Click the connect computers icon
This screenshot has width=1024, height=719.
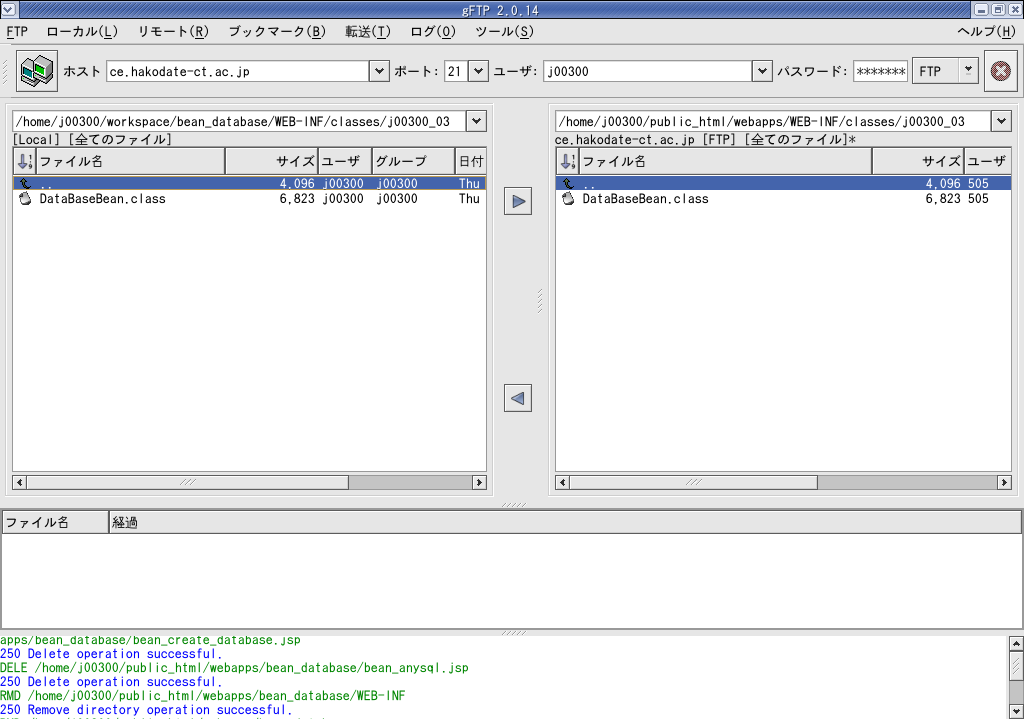(37, 71)
